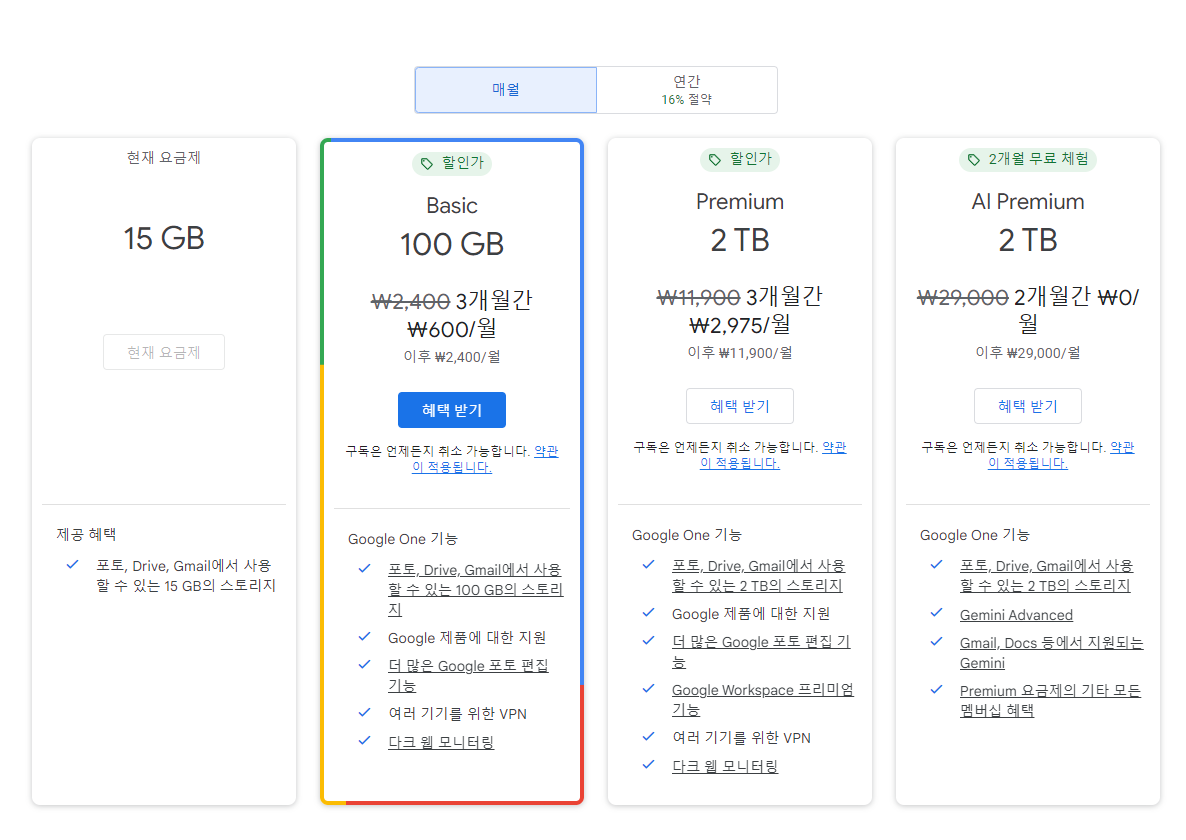This screenshot has height=840, width=1186.
Task: Click the struck-through ₩2,400 price
Action: pyautogui.click(x=411, y=302)
